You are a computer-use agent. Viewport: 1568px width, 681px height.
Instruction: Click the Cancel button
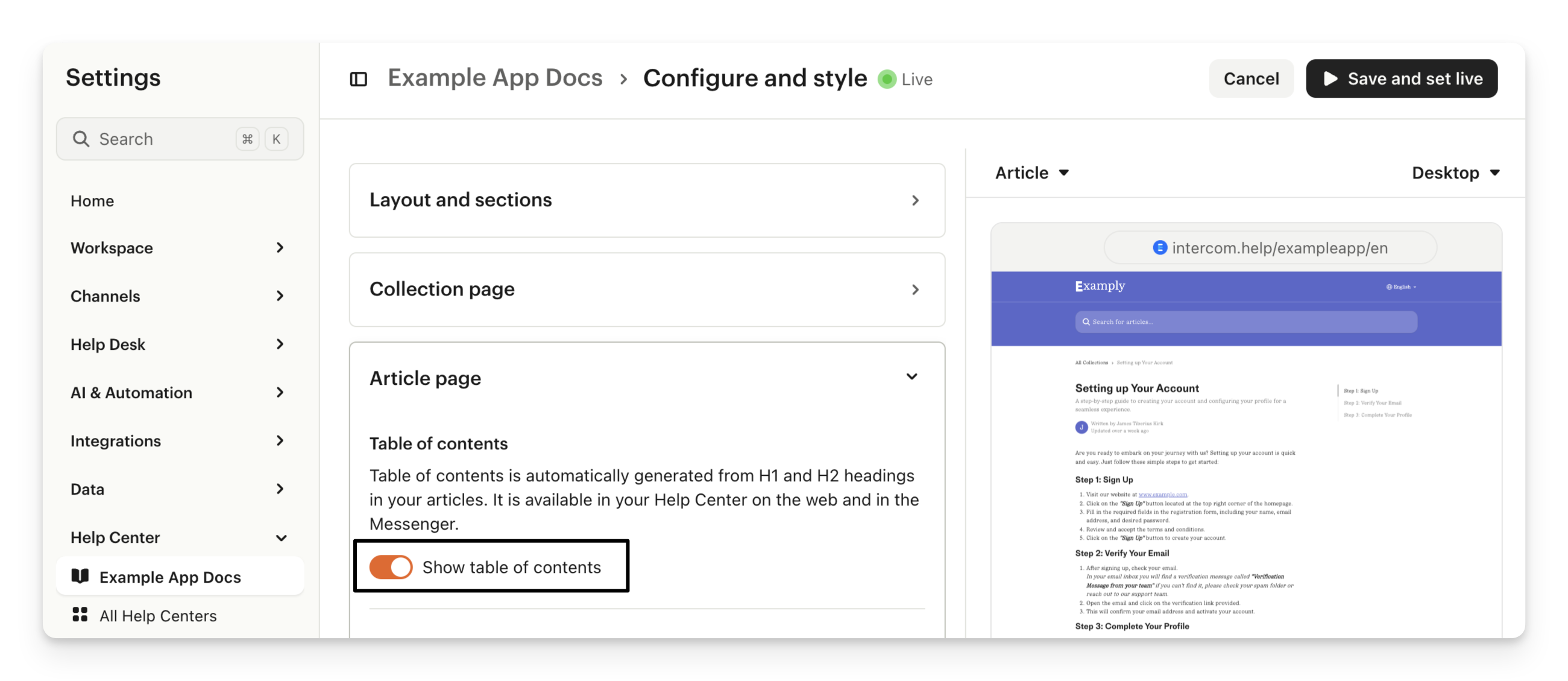tap(1251, 78)
